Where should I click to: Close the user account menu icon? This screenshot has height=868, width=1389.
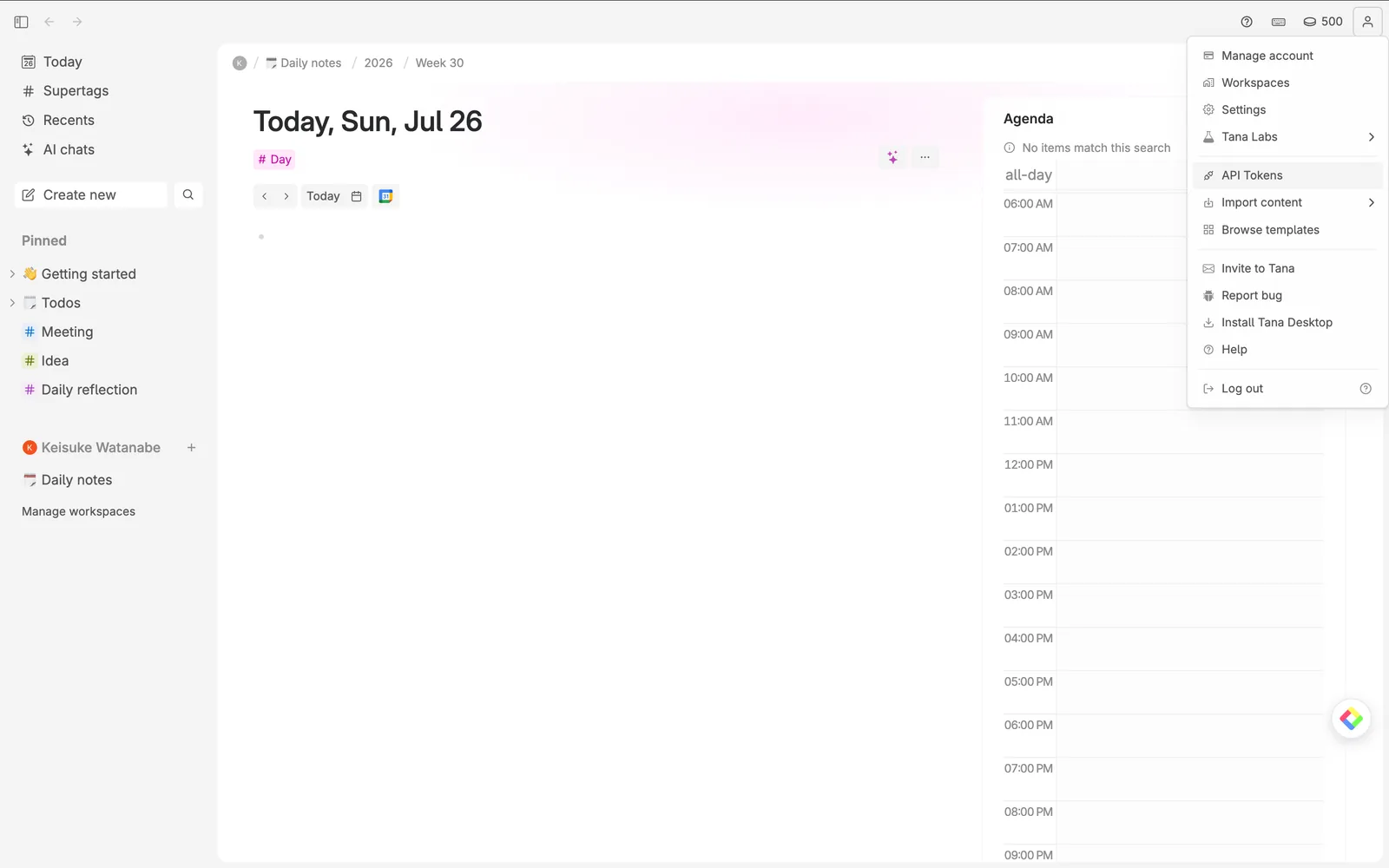[1367, 22]
